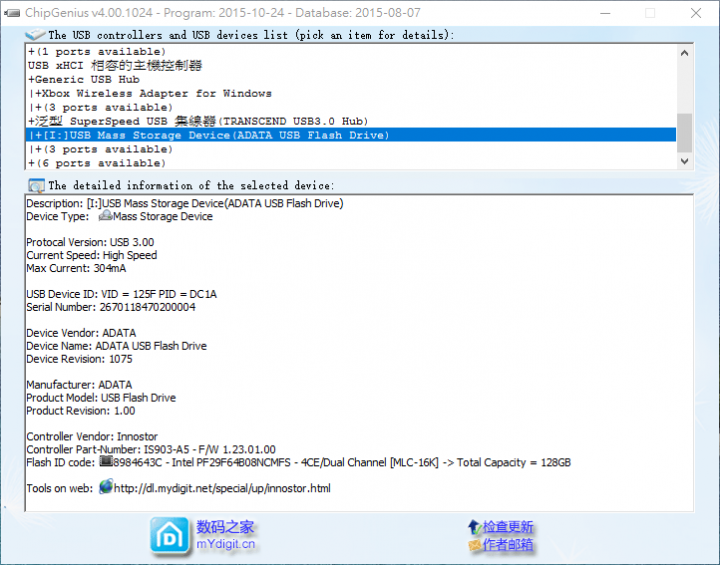This screenshot has height=565, width=720.
Task: Click the Manufacturer: ADATA line
Action: point(79,384)
